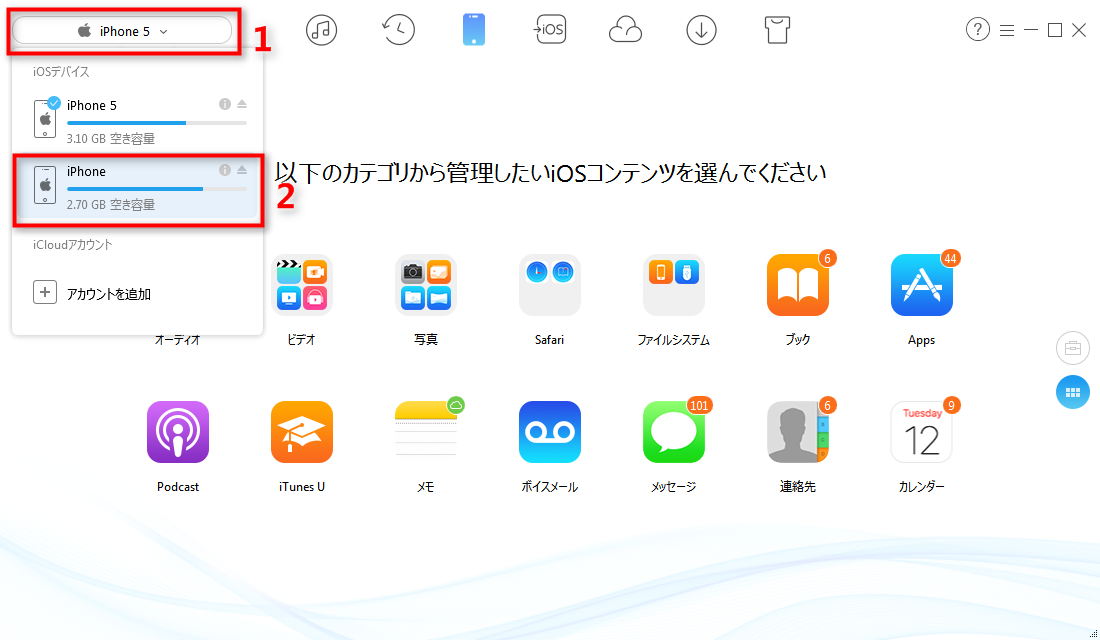Click the オーディオ label
Viewport: 1100px width, 640px height.
tap(177, 340)
